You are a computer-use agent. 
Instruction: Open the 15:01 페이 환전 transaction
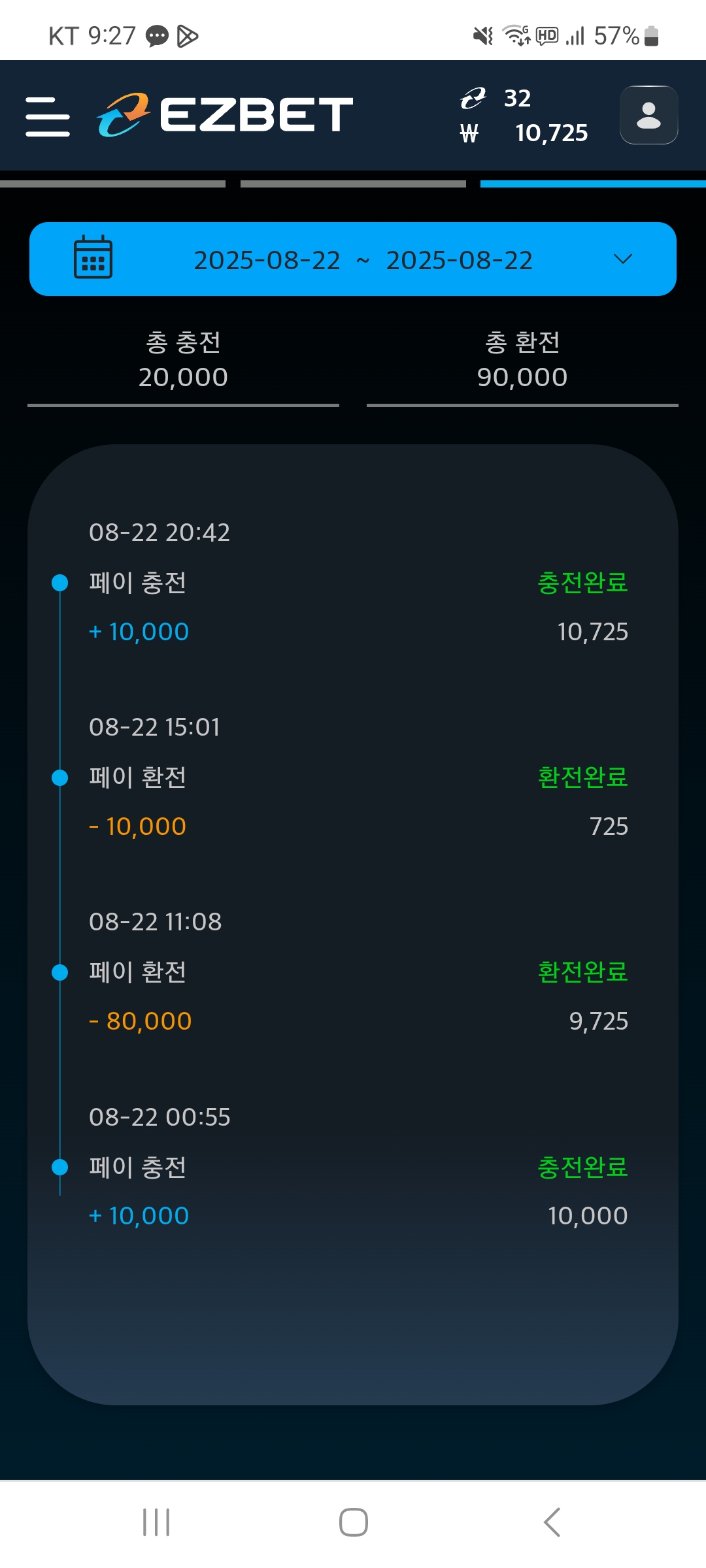point(138,777)
